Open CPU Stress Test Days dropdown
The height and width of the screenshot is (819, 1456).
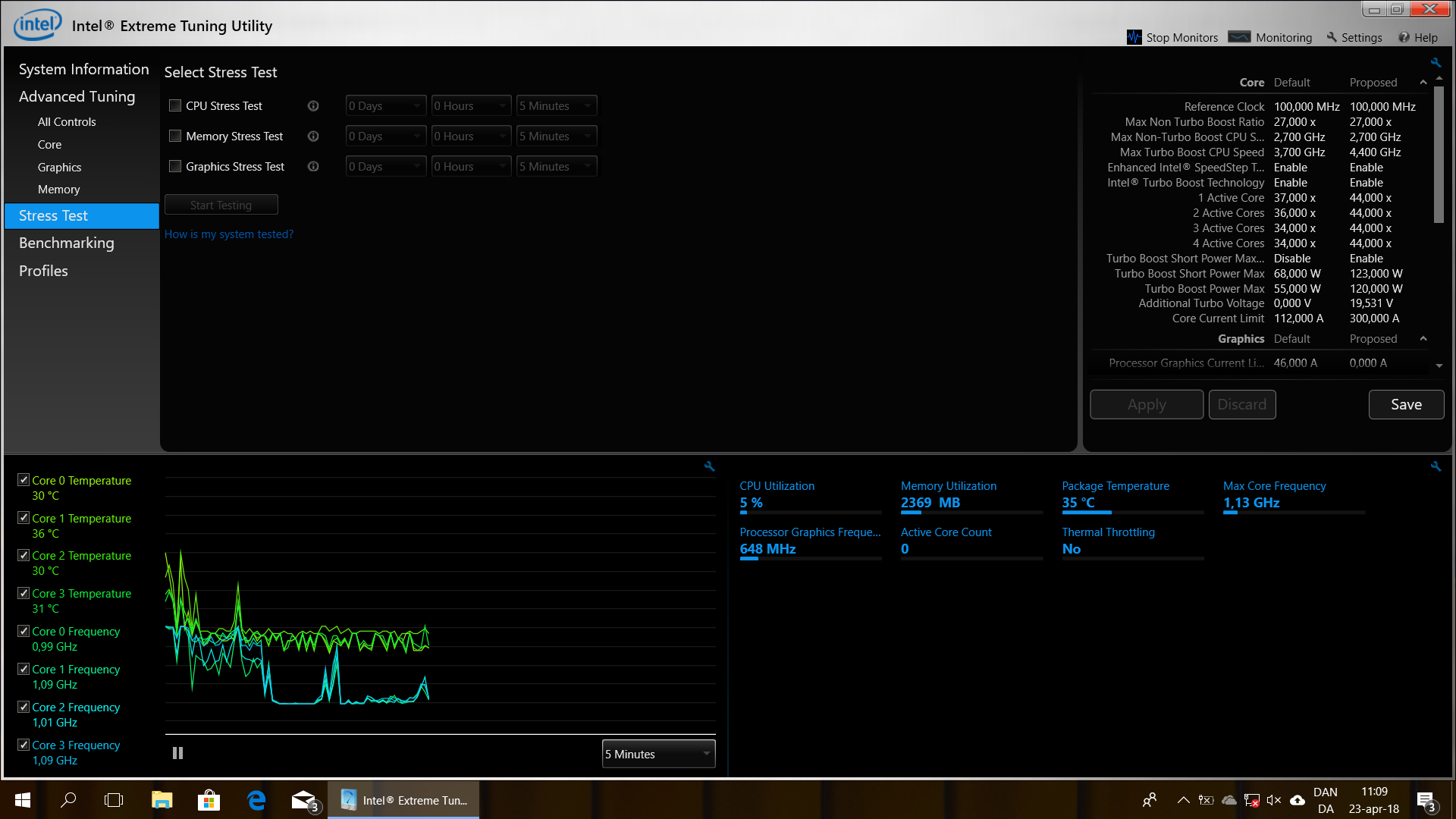click(386, 106)
